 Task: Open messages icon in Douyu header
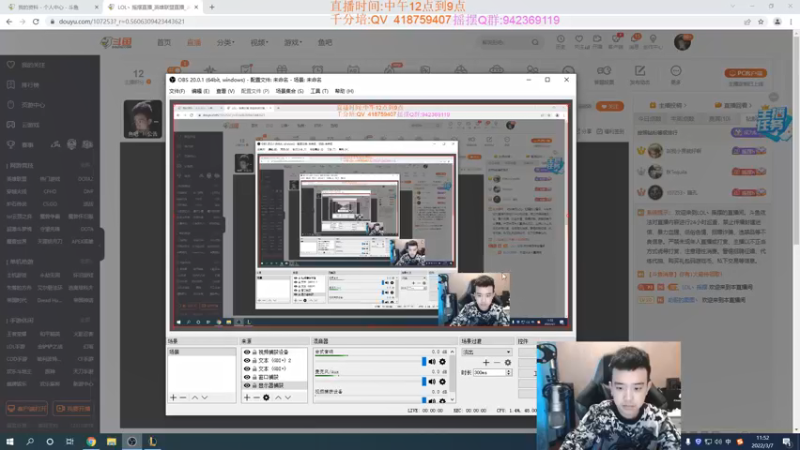(x=634, y=41)
